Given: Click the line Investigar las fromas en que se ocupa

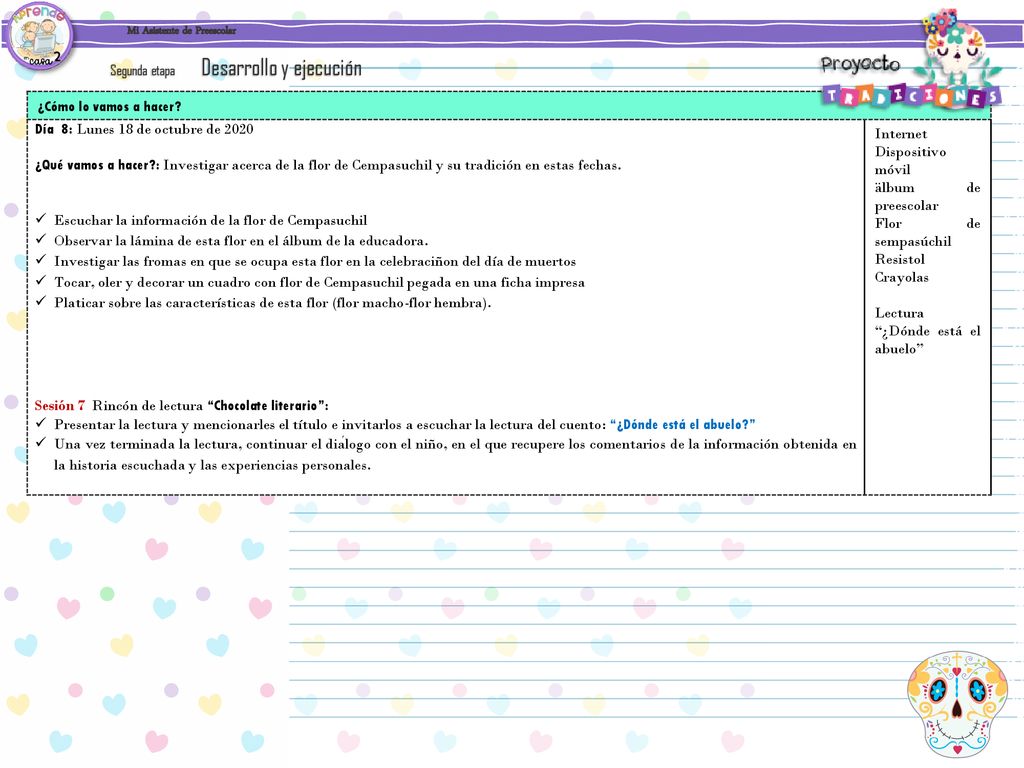Looking at the screenshot, I should tap(315, 262).
